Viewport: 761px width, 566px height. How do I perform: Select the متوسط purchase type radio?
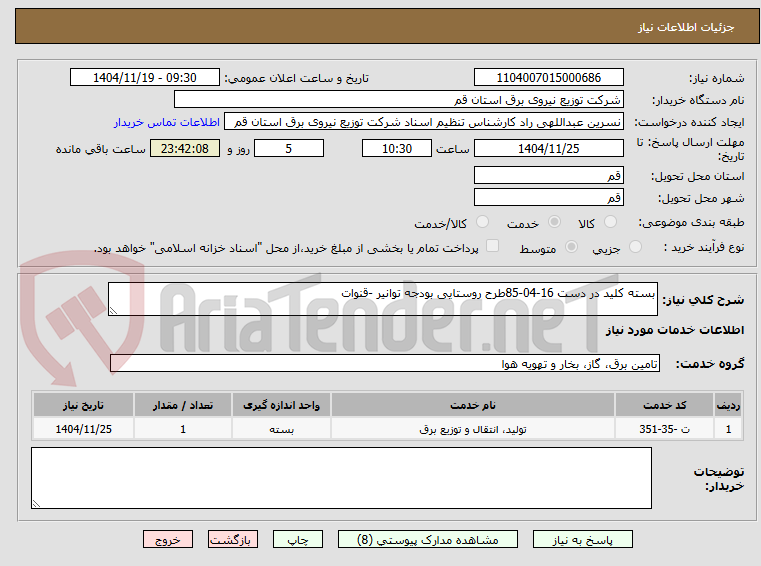coord(571,247)
